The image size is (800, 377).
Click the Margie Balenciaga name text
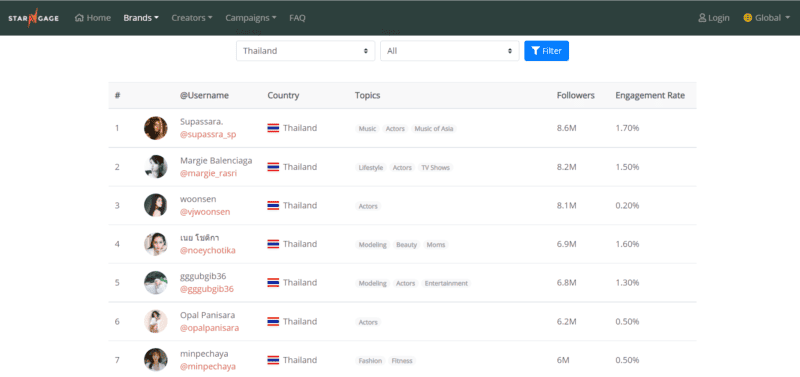216,161
